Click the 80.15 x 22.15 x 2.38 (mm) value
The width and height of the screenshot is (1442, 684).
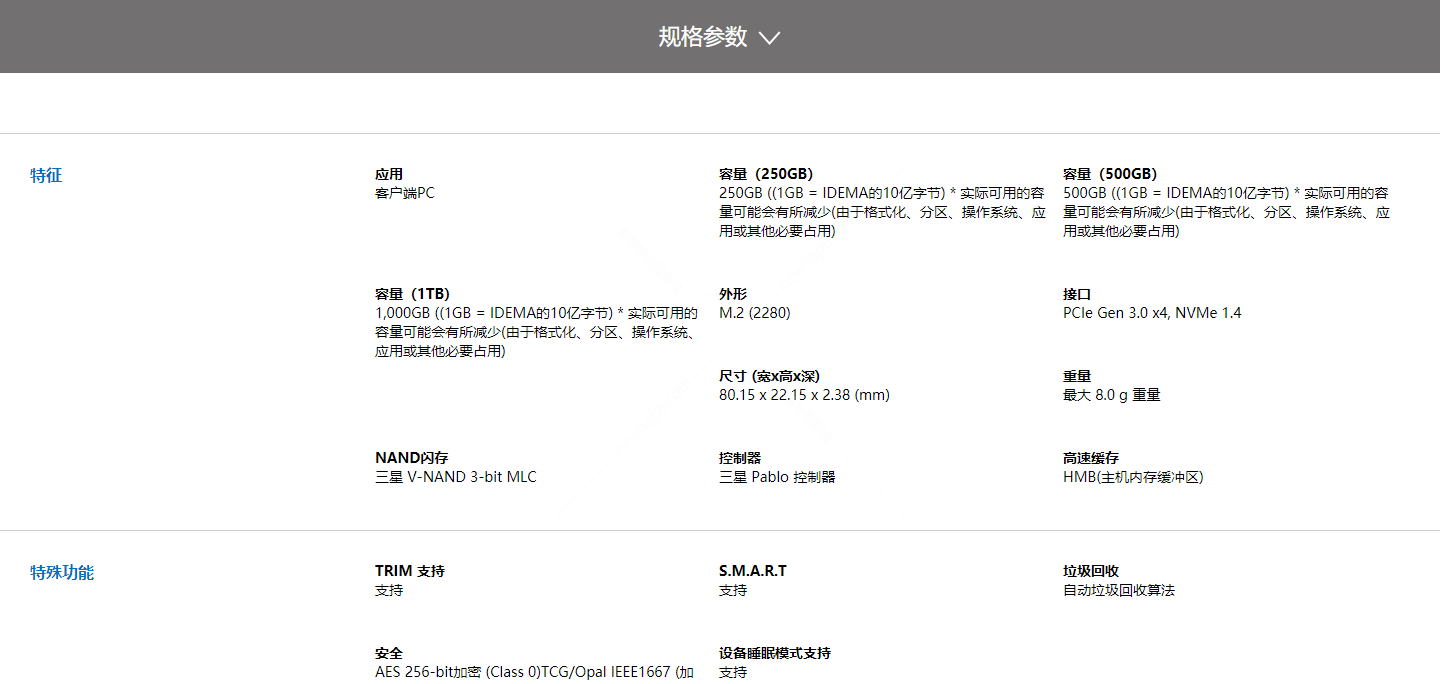(x=804, y=395)
